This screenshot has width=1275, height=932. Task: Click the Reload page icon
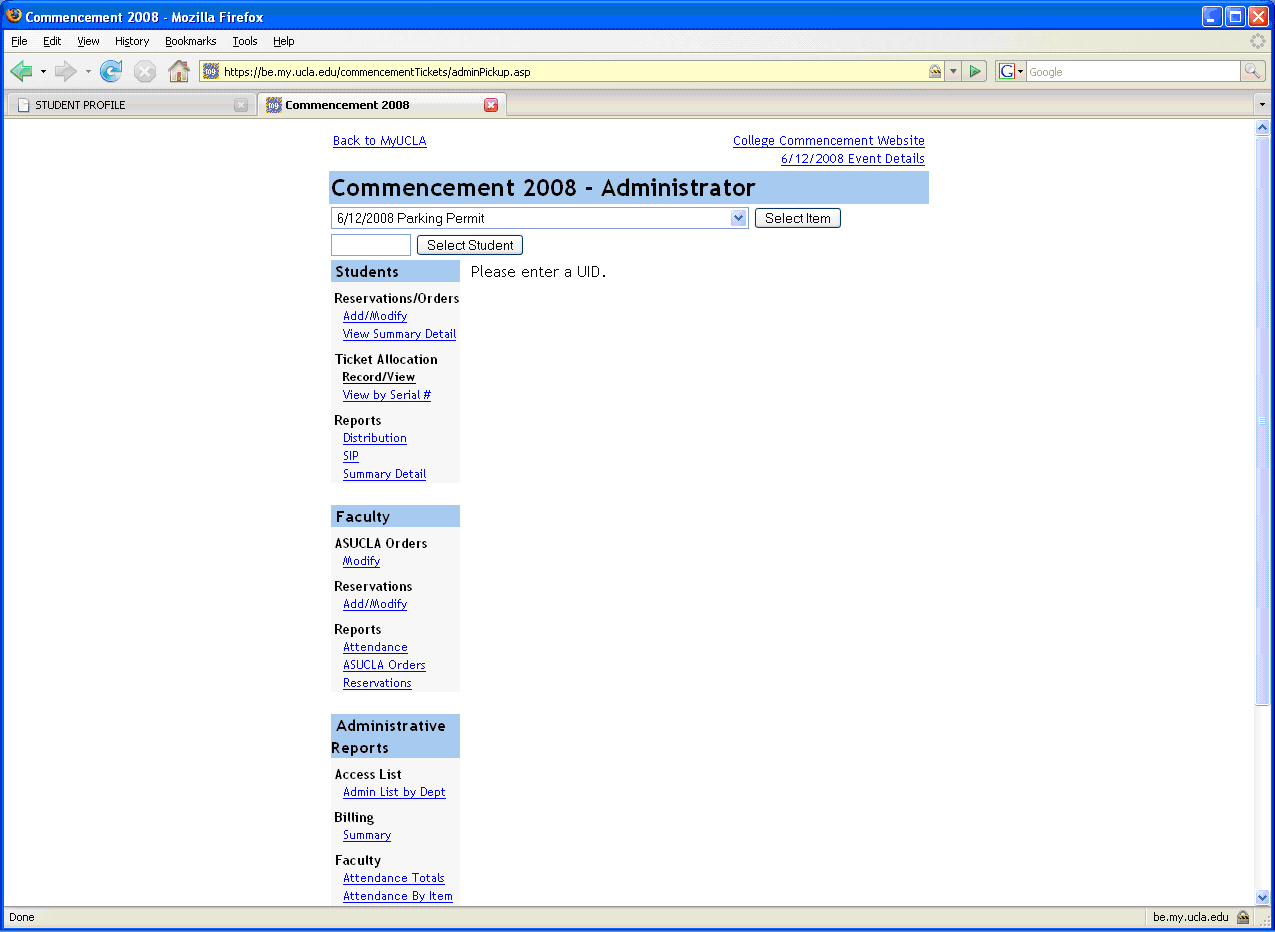pos(111,71)
